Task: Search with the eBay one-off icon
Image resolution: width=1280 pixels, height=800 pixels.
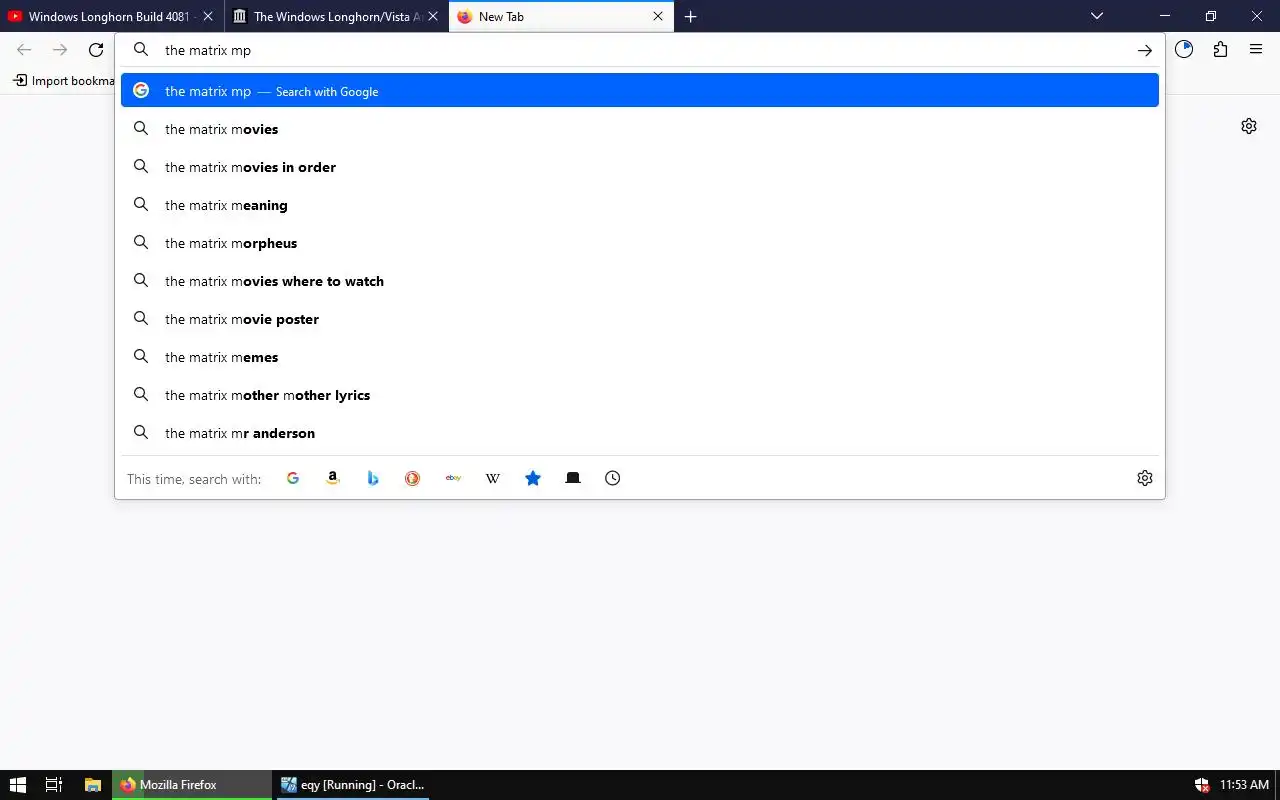Action: click(453, 478)
